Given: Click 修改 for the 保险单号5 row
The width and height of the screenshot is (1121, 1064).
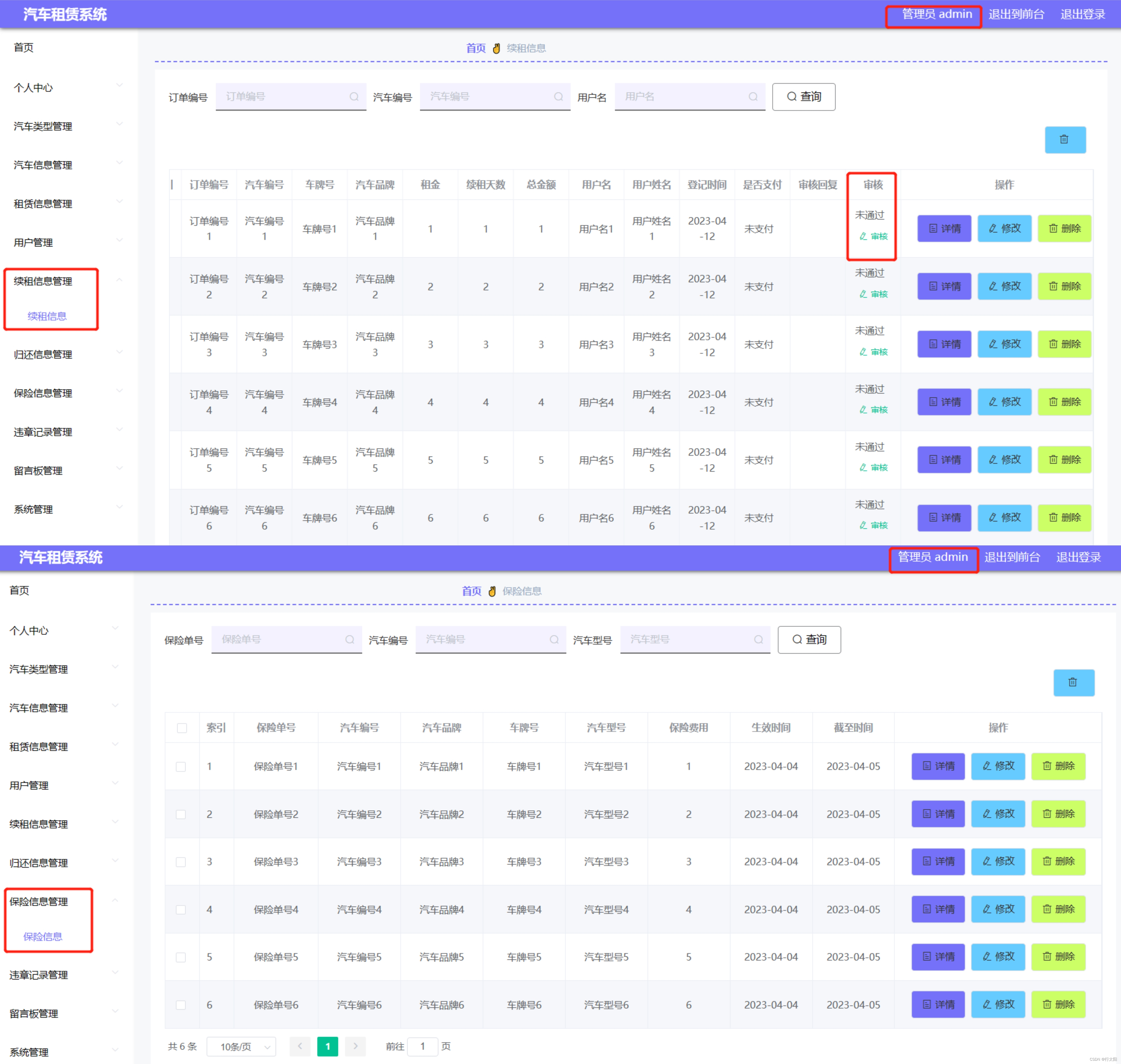Looking at the screenshot, I should tap(998, 957).
